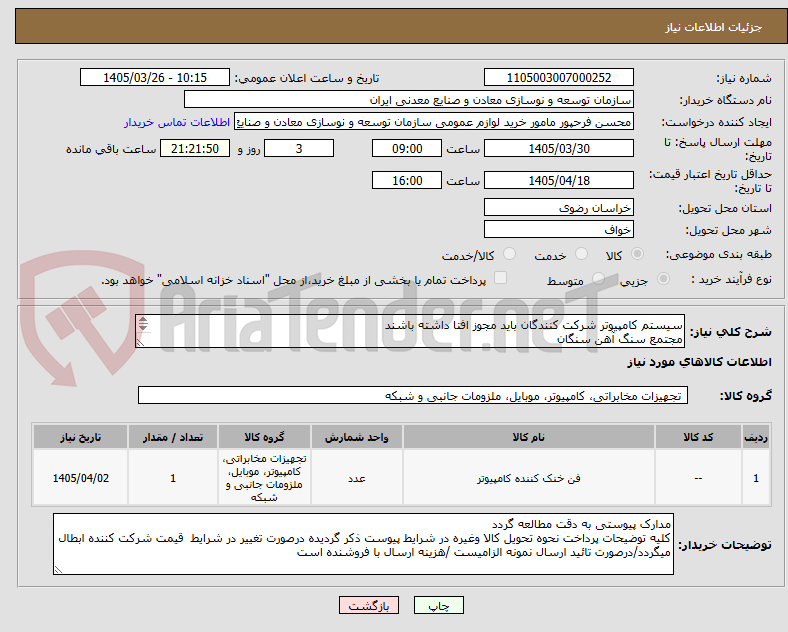Toggle the اسناد خزانه اسلامی payment checkbox

pyautogui.click(x=501, y=278)
